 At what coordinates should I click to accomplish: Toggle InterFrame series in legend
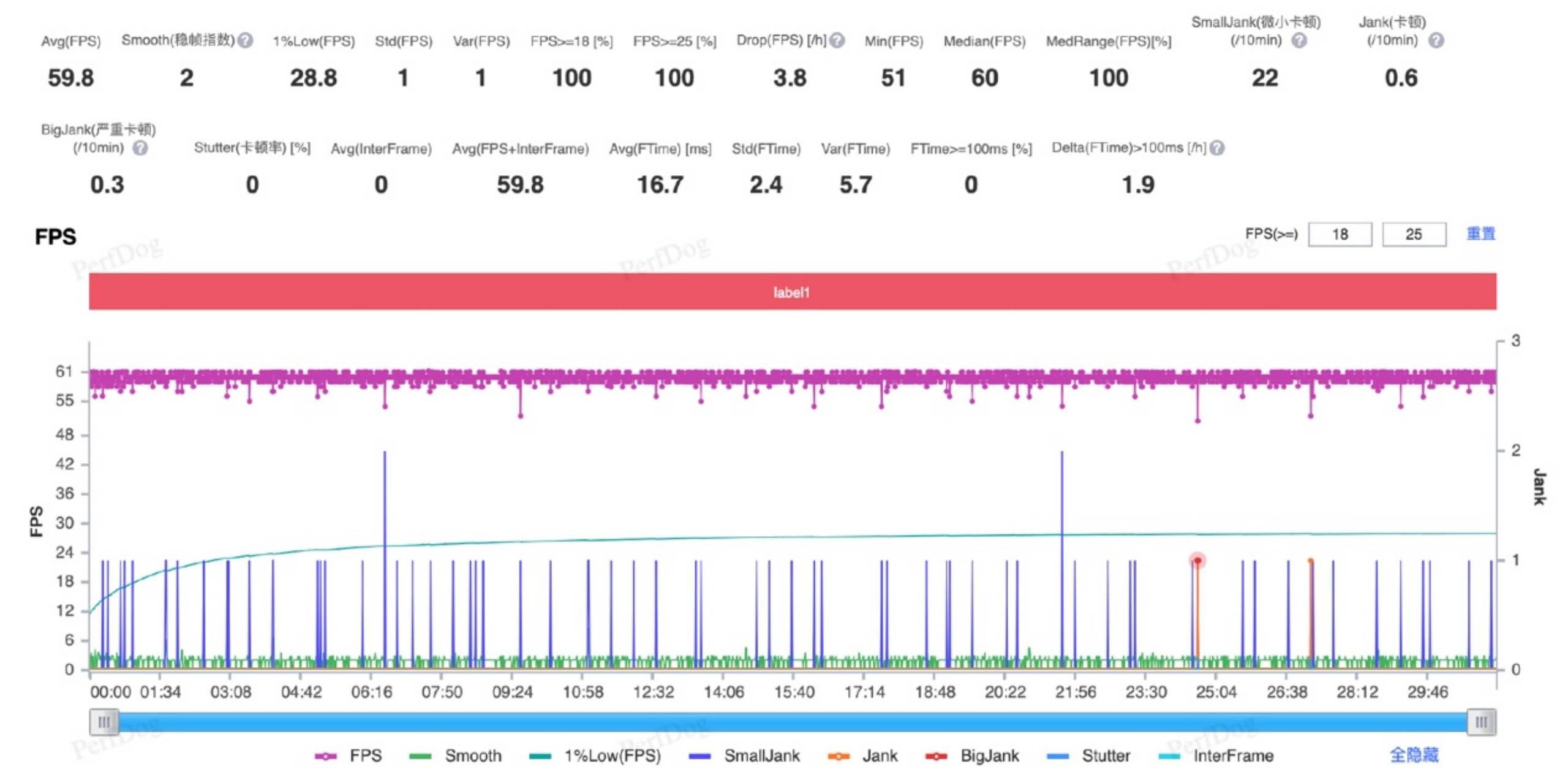1216,756
